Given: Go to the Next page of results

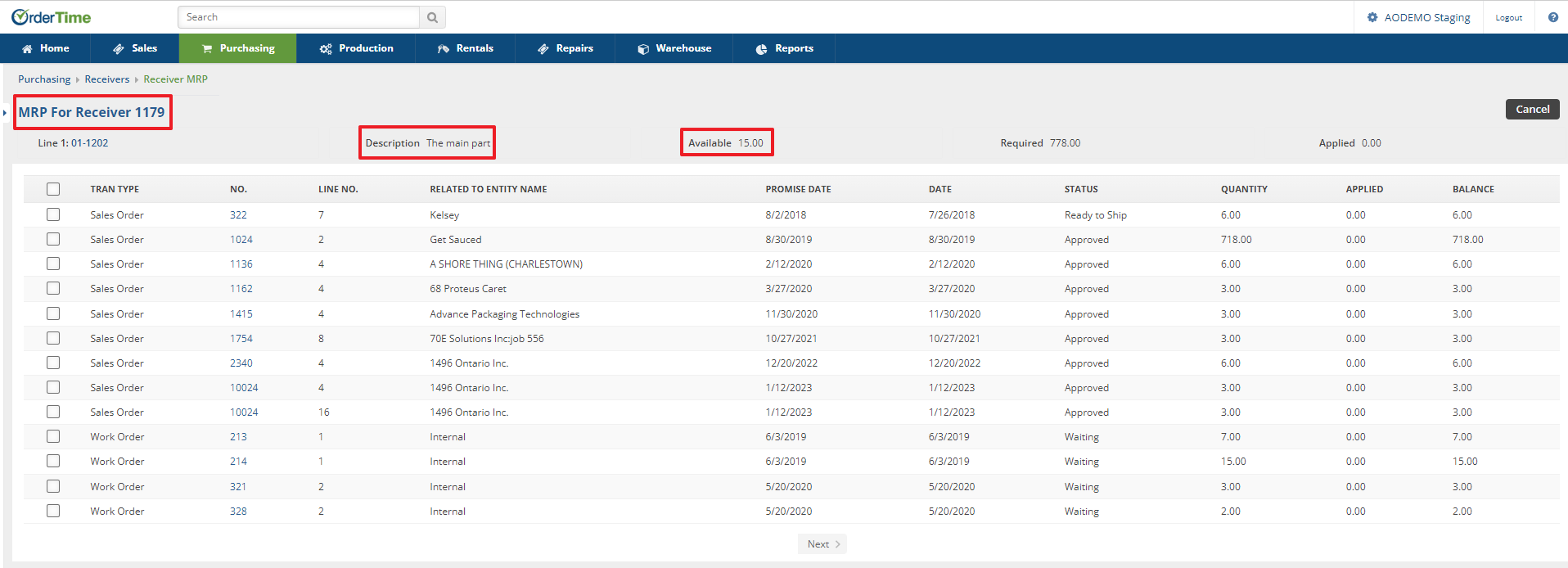Looking at the screenshot, I should tap(822, 544).
